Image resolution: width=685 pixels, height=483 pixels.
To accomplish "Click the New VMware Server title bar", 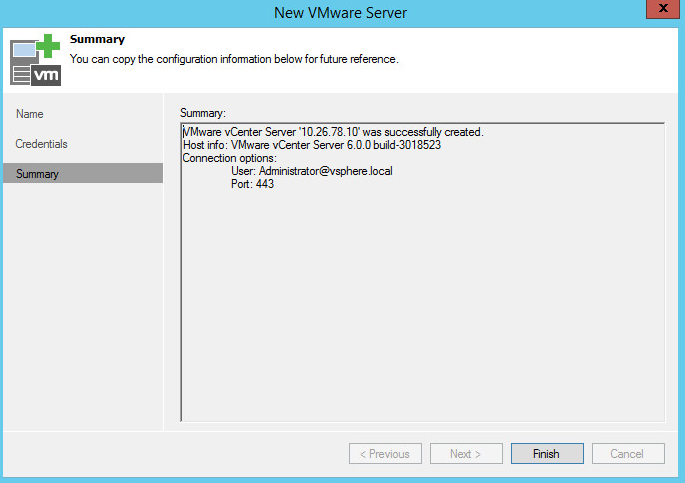I will pos(340,13).
